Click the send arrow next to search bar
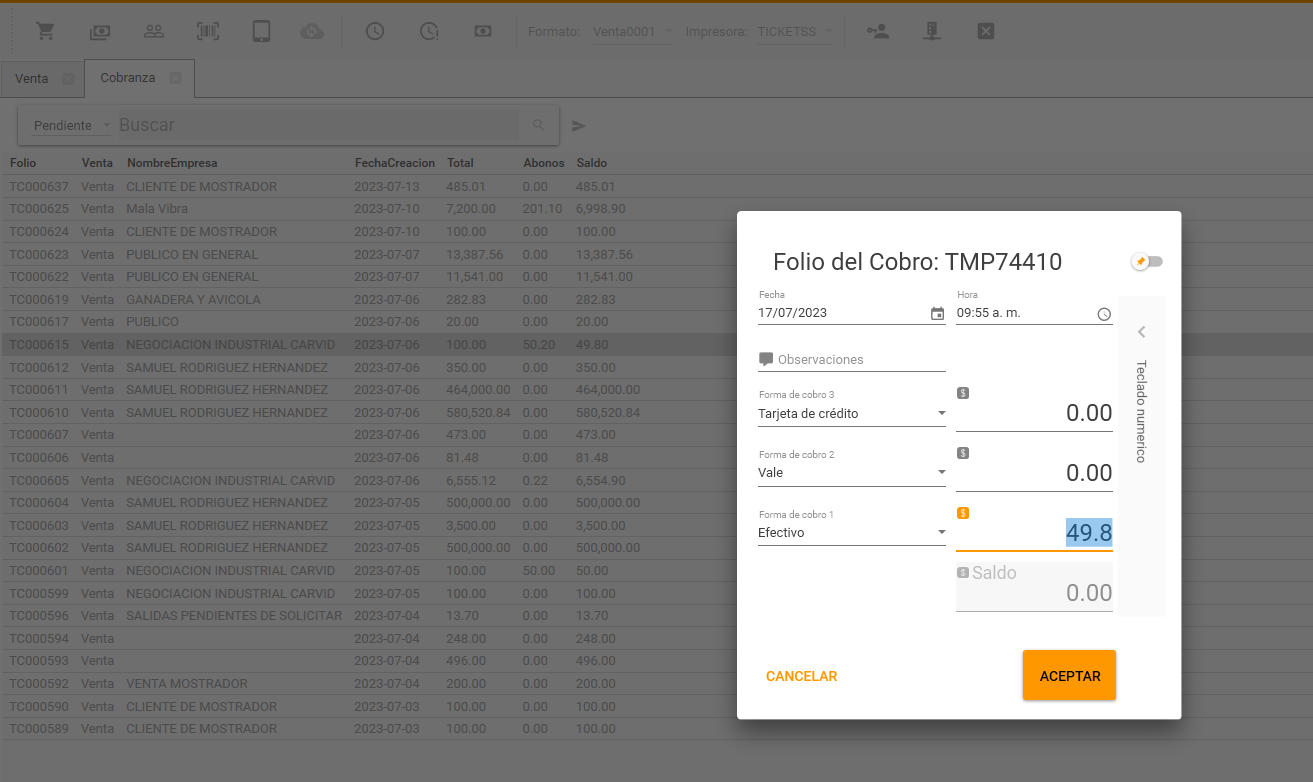Image resolution: width=1313 pixels, height=782 pixels. click(578, 126)
